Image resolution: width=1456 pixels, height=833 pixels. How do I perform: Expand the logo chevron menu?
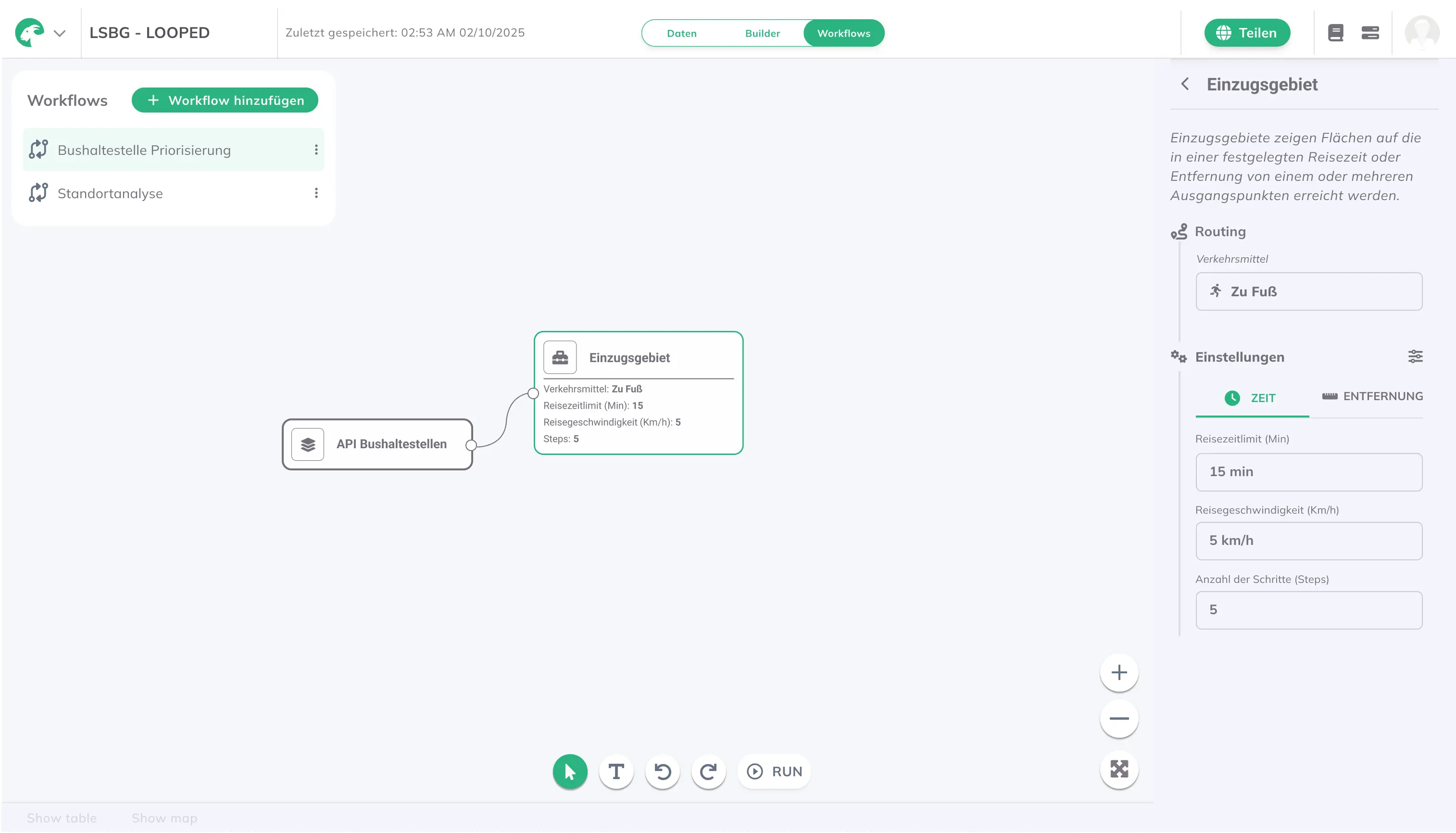tap(60, 33)
